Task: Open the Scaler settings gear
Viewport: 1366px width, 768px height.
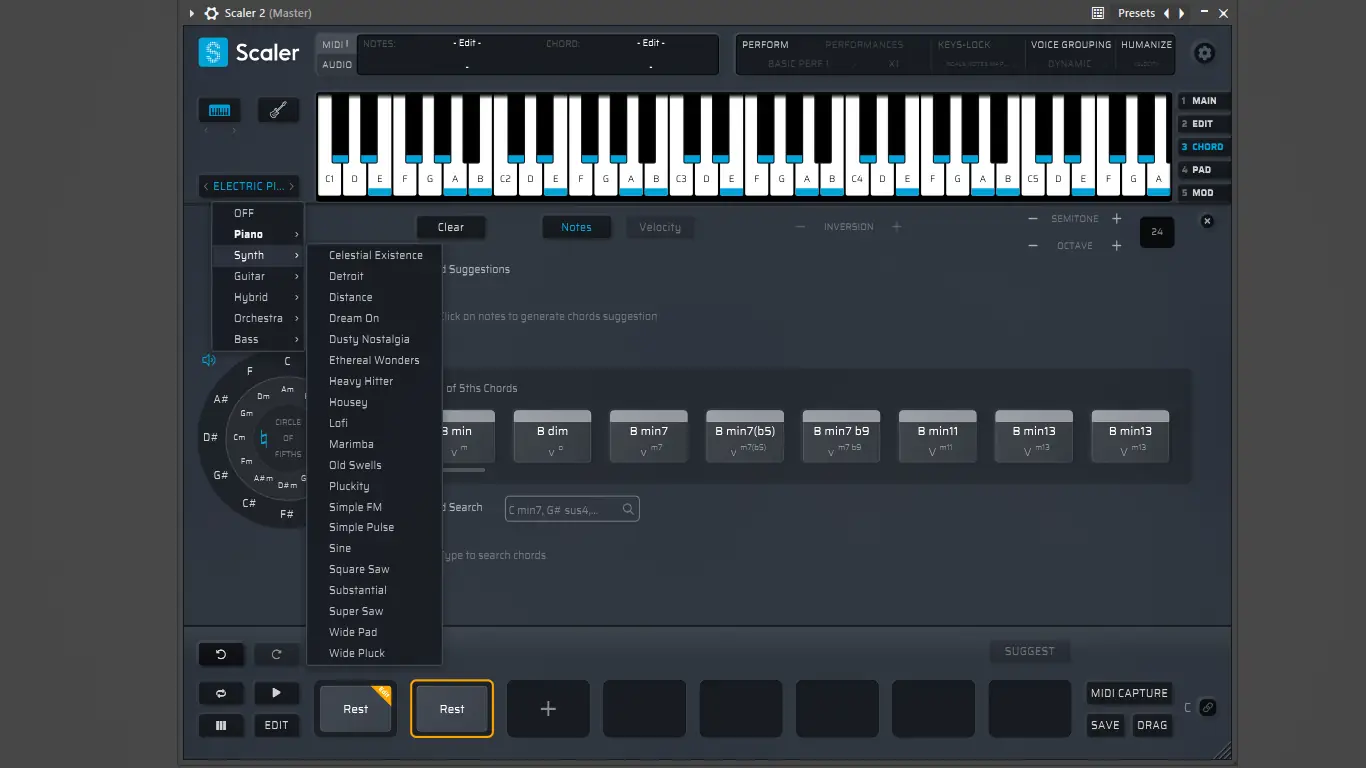Action: pos(1205,53)
